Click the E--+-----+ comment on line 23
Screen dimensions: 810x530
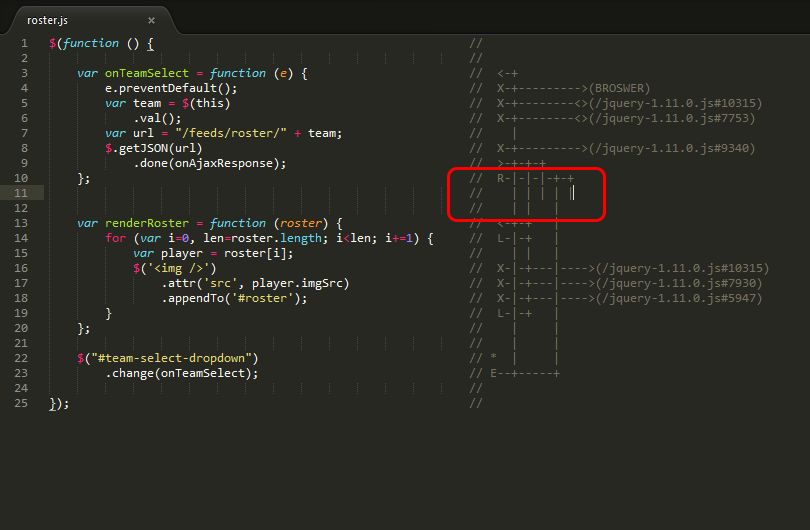point(525,373)
